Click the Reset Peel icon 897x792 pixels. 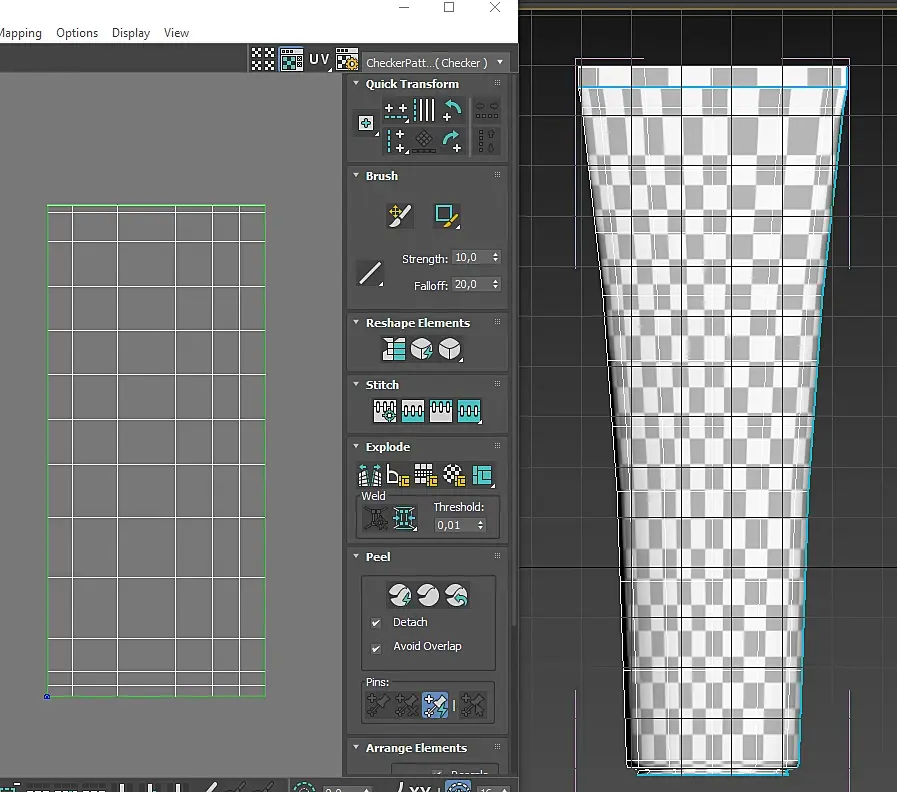tap(457, 595)
